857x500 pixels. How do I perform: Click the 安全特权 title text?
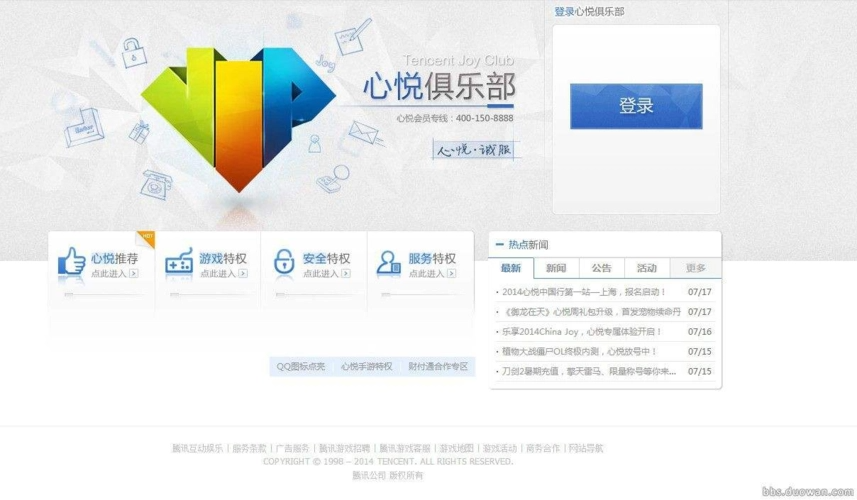pyautogui.click(x=326, y=258)
